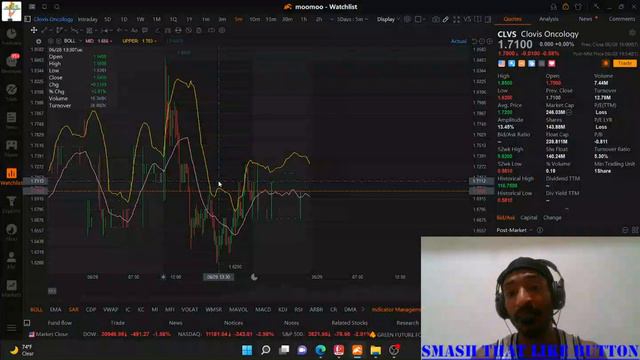Click the orange Trade button

tap(624, 63)
